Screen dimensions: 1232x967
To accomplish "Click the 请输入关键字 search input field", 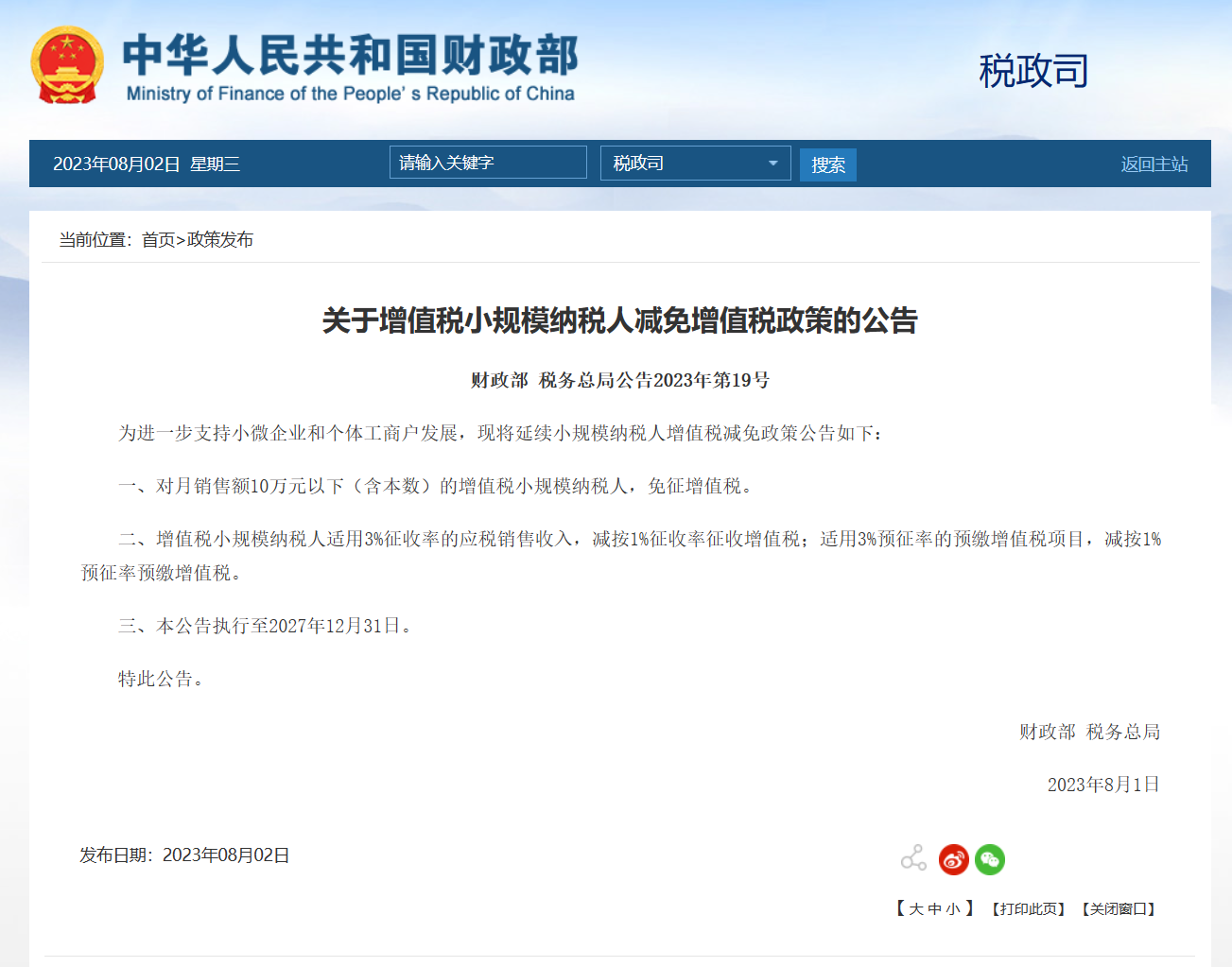I will tap(488, 162).
